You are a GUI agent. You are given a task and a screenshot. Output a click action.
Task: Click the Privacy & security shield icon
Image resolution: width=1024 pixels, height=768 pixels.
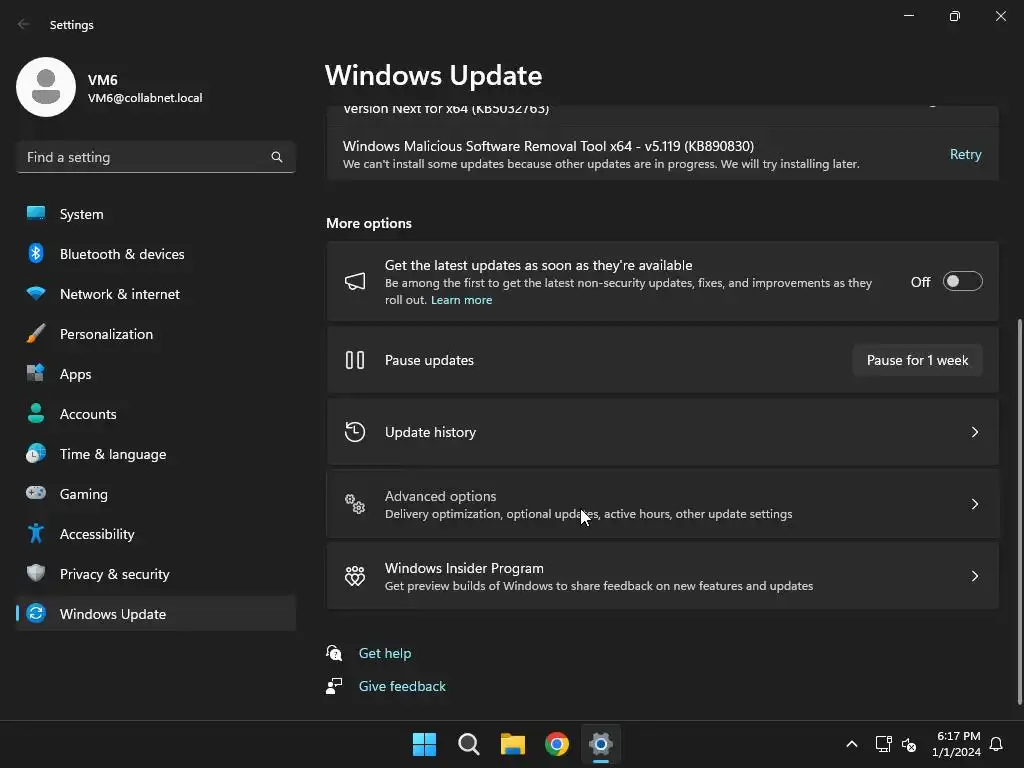point(36,573)
